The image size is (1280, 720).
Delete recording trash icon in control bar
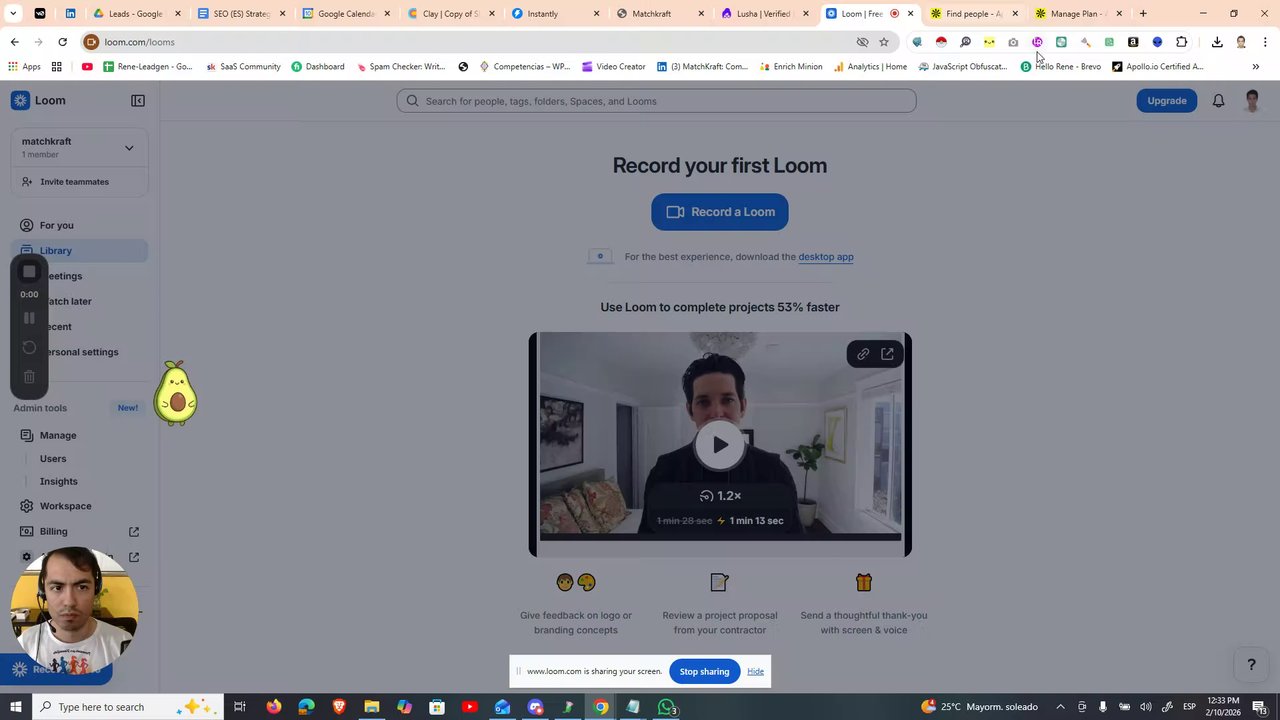pos(29,377)
